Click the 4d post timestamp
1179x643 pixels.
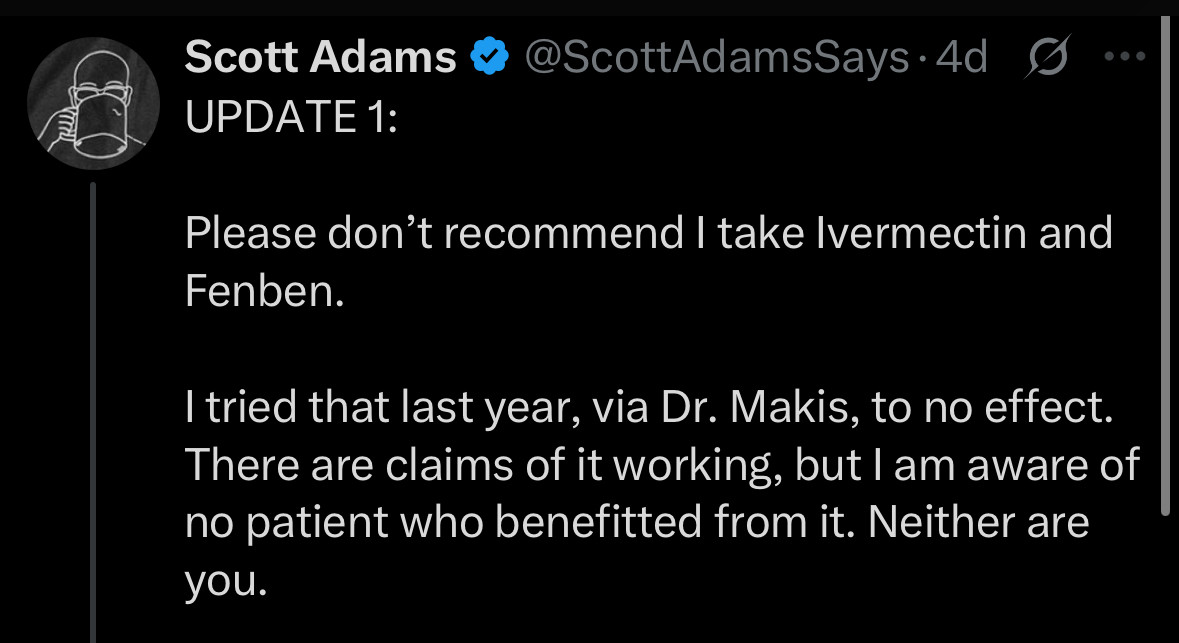pos(960,57)
